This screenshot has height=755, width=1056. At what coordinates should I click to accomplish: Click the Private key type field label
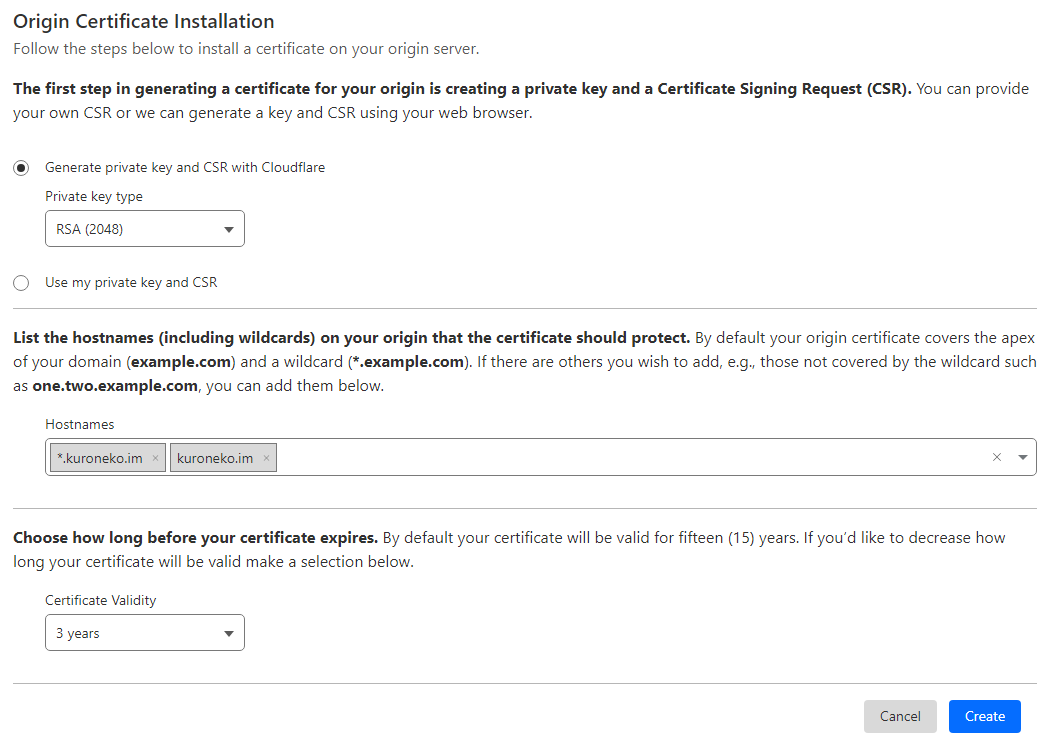[94, 197]
